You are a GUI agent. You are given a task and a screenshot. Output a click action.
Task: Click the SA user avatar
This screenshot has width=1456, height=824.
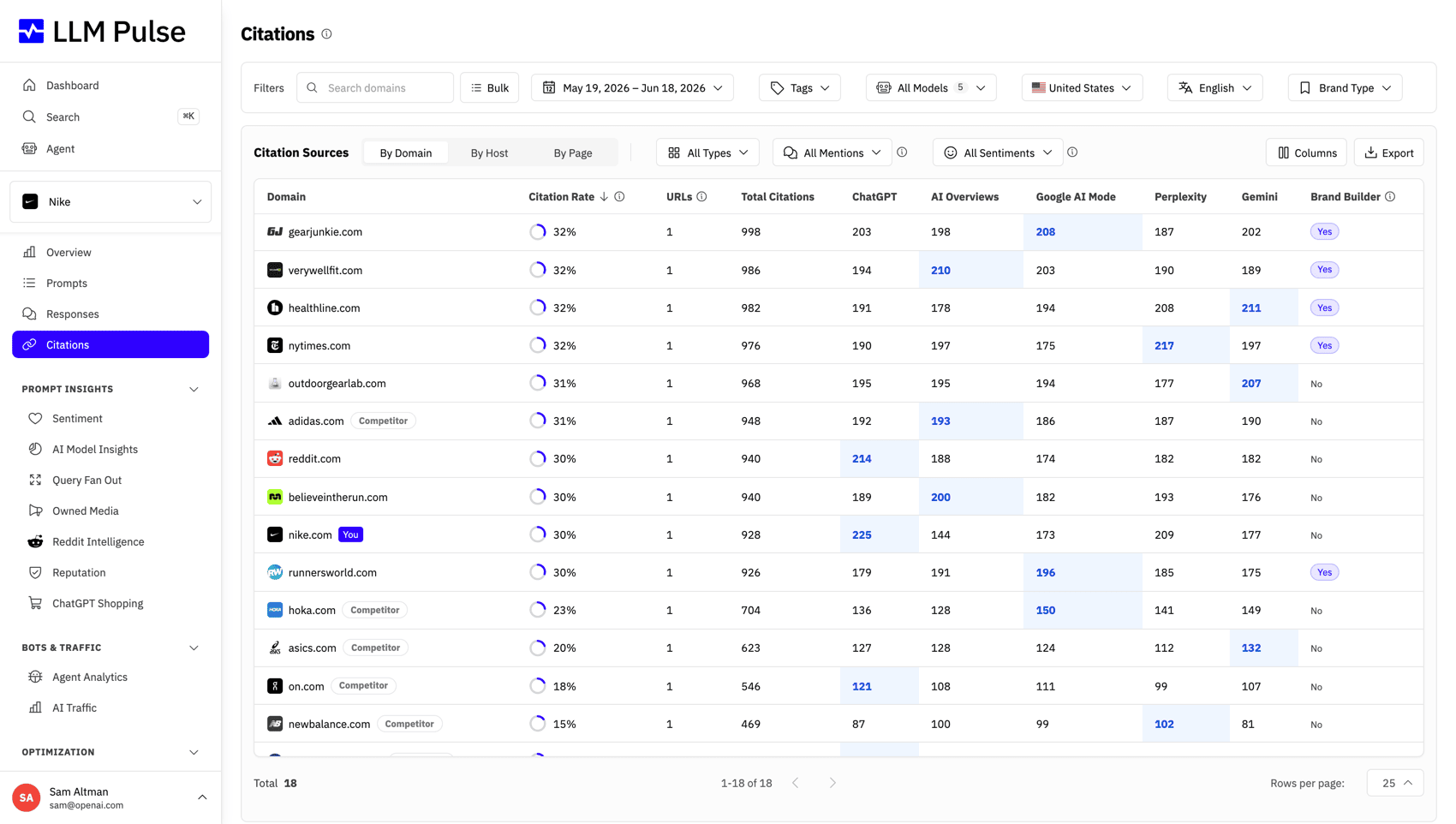[27, 797]
